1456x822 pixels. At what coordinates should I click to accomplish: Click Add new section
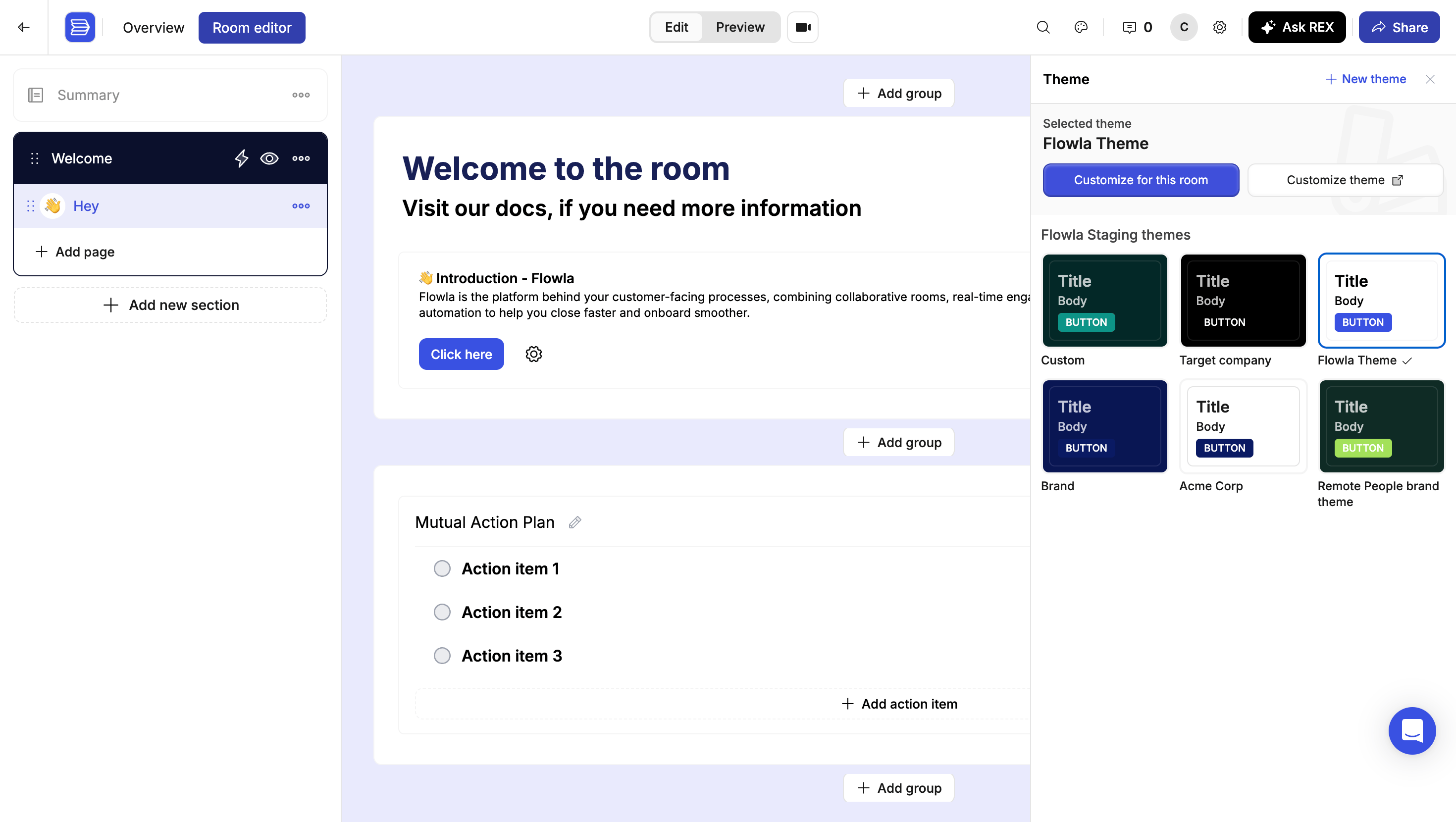(170, 306)
